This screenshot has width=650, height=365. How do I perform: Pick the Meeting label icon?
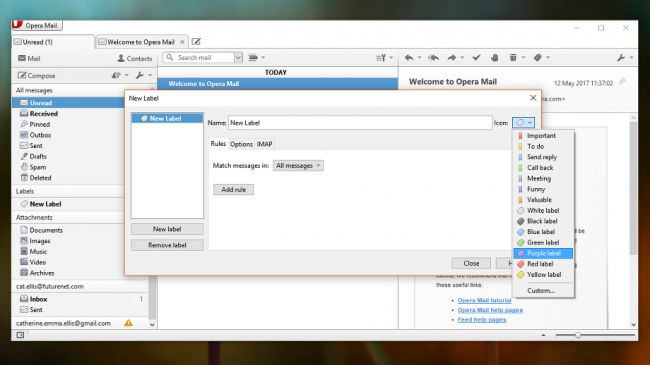click(x=520, y=178)
